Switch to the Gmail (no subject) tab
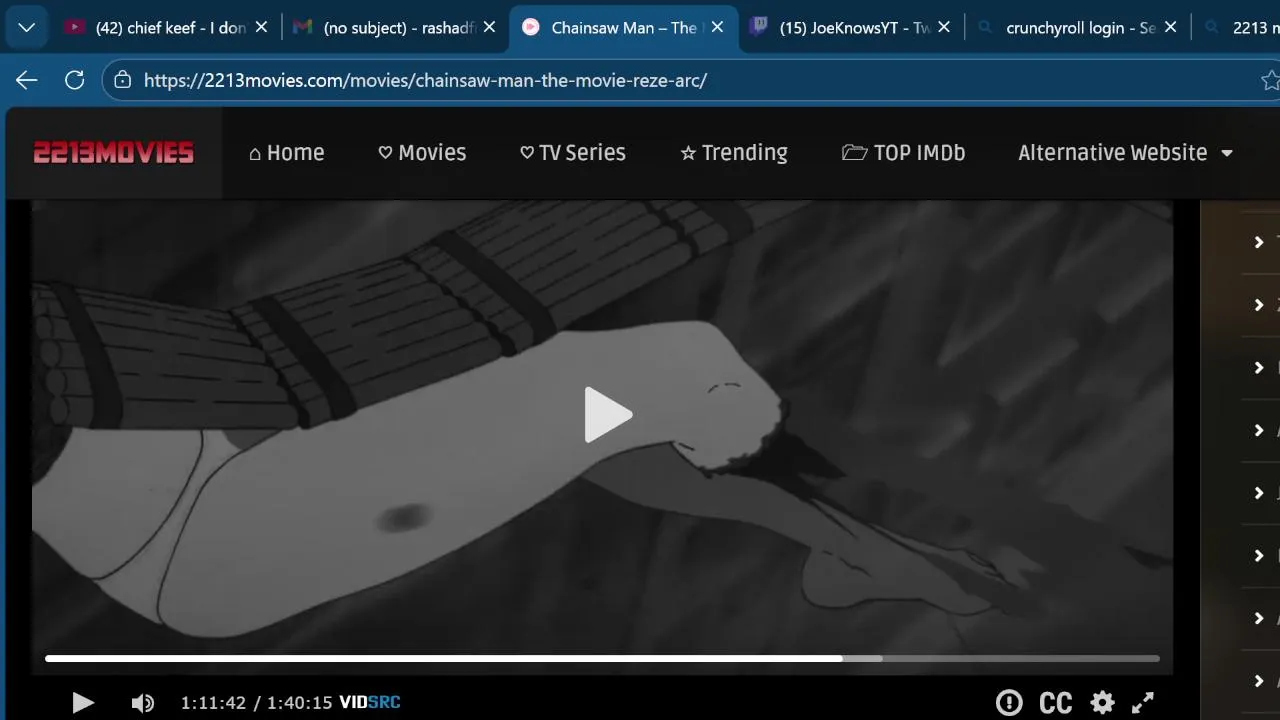Screen dimensions: 1280x720 pyautogui.click(x=395, y=28)
